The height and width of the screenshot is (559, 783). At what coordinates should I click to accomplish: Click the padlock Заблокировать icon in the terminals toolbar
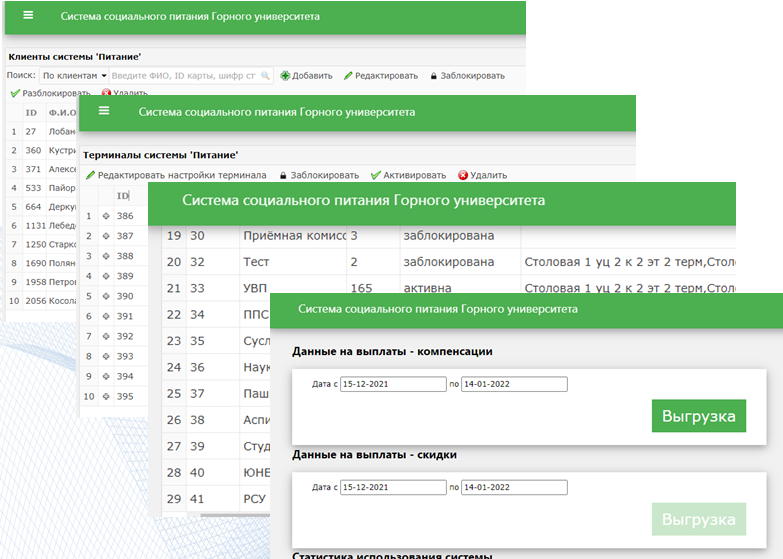point(283,175)
